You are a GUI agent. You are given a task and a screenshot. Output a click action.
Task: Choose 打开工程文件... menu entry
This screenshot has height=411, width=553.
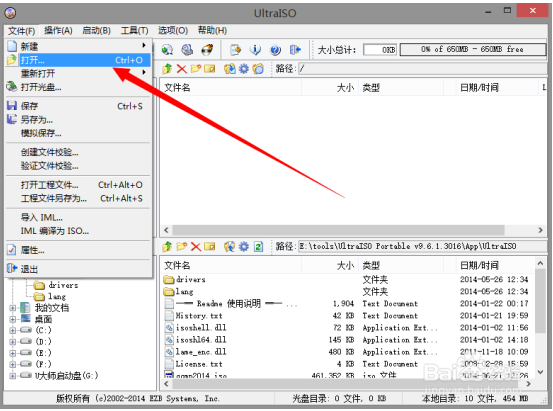coord(78,185)
